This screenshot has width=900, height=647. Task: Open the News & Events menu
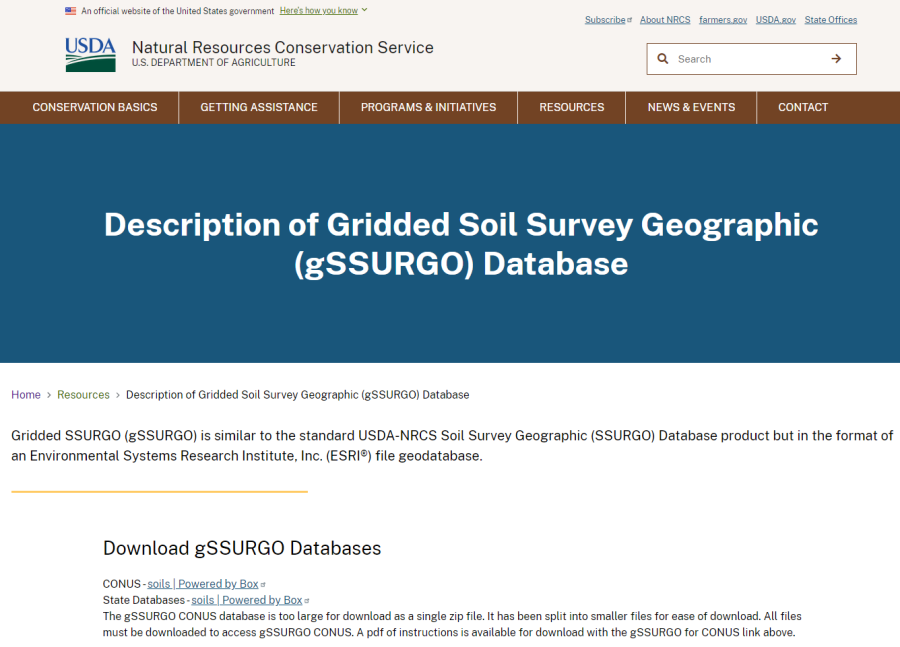(x=691, y=107)
